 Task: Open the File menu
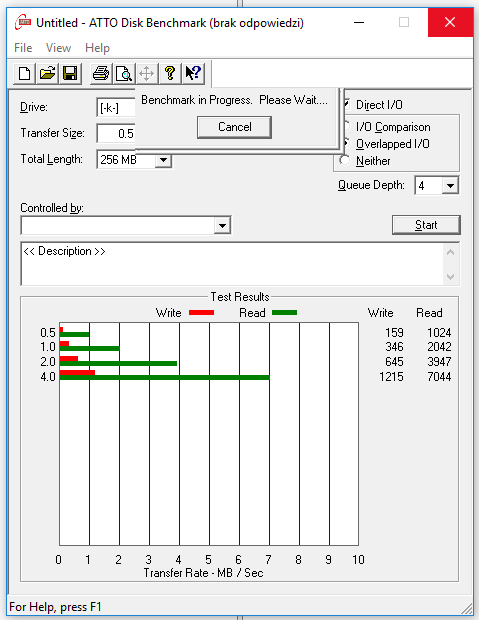tap(23, 48)
